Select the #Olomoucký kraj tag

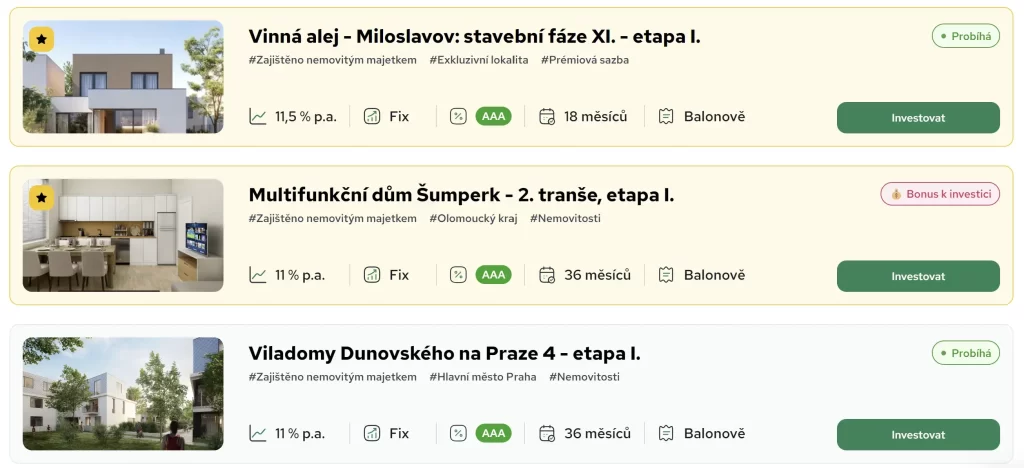[473, 219]
